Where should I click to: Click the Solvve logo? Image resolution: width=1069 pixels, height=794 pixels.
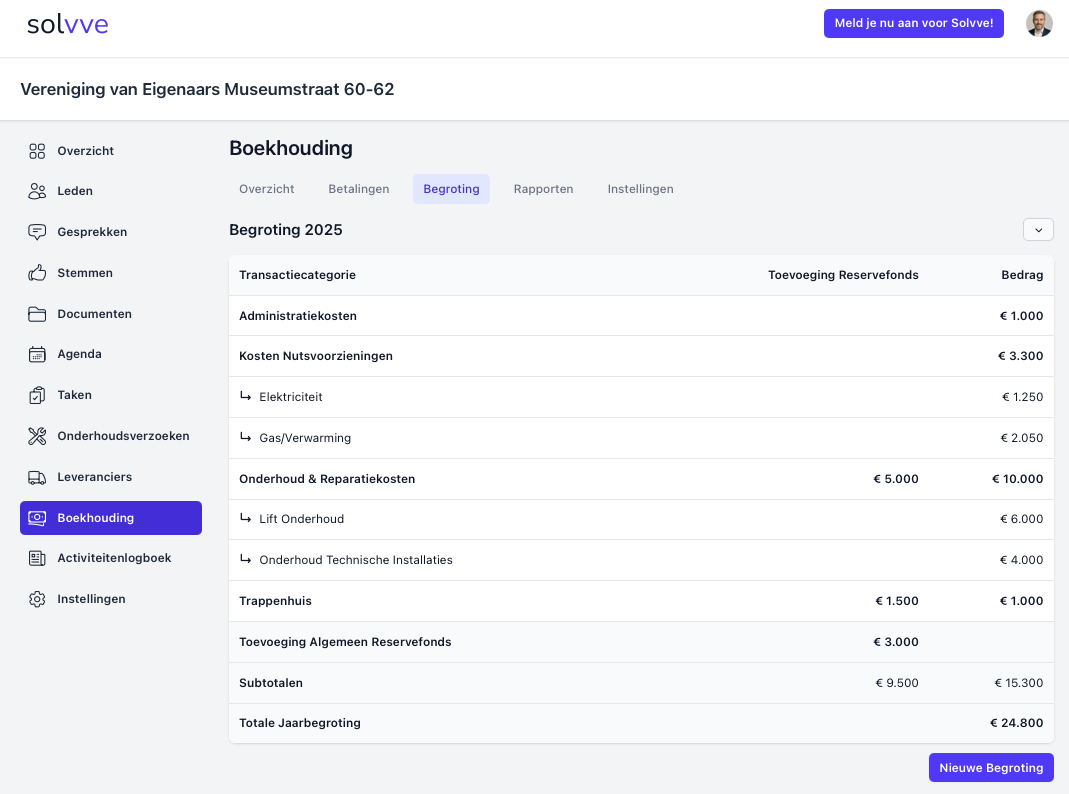pyautogui.click(x=68, y=25)
